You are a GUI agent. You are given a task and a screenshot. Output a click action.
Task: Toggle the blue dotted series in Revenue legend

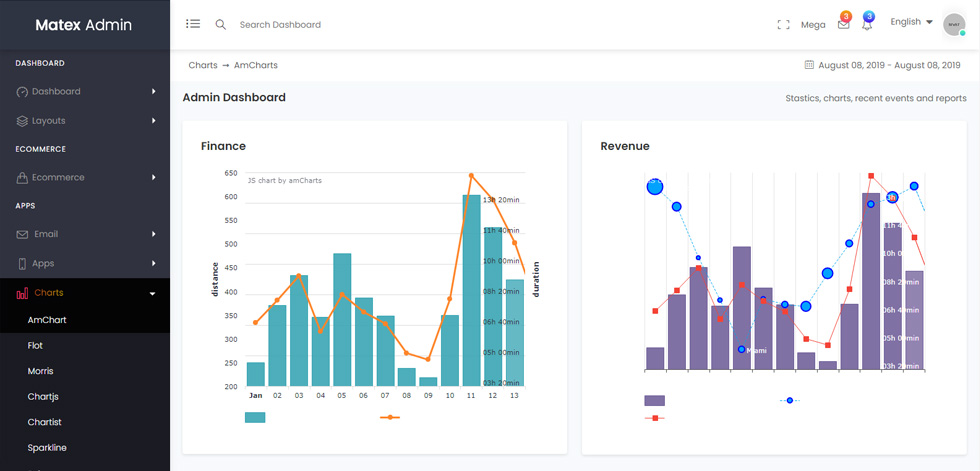pyautogui.click(x=790, y=400)
